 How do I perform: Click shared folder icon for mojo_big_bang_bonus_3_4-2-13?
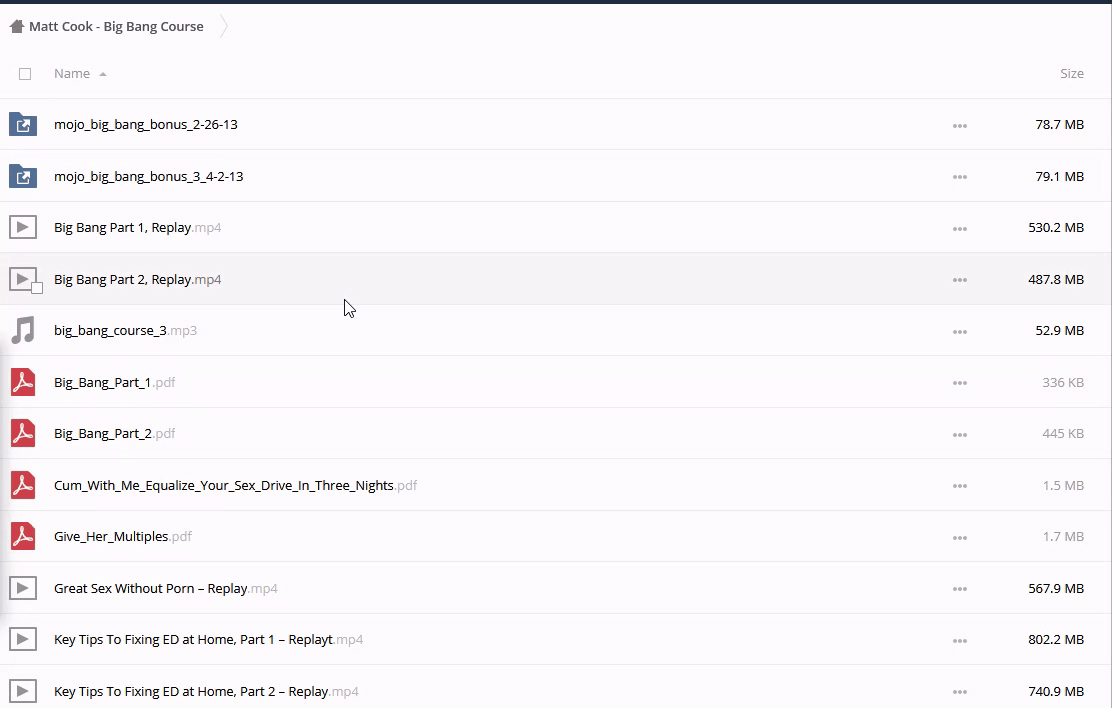tap(23, 177)
